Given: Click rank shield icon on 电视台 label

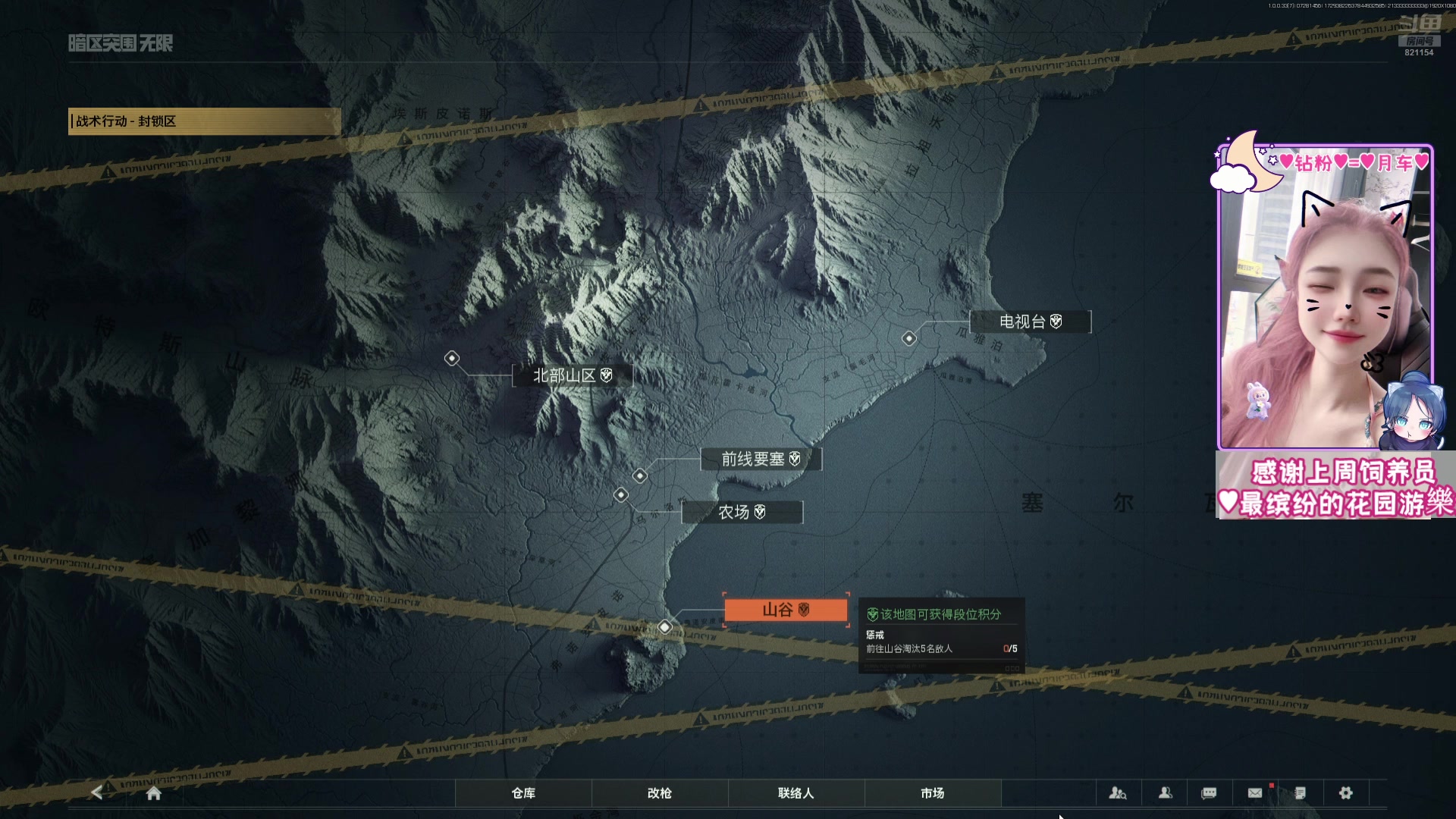Looking at the screenshot, I should pyautogui.click(x=1056, y=322).
